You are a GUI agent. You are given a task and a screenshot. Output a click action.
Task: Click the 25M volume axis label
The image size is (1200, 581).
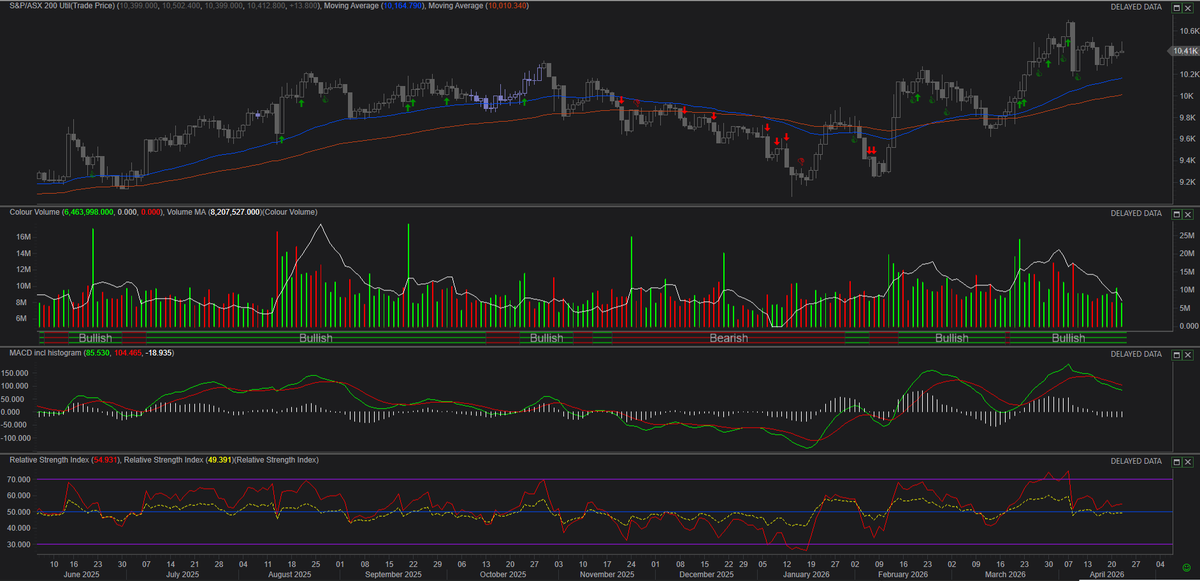1186,235
